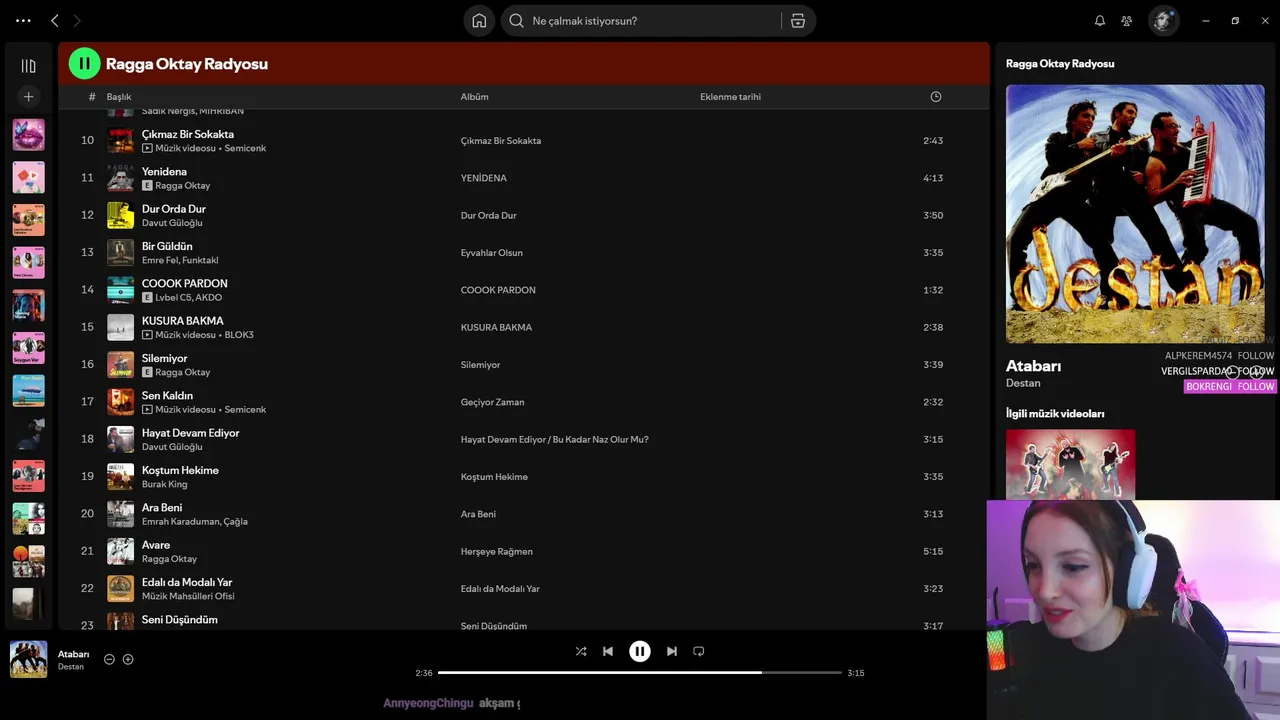Screen dimensions: 1280x720
Task: Click Destan album art in side panel
Action: pos(1135,214)
